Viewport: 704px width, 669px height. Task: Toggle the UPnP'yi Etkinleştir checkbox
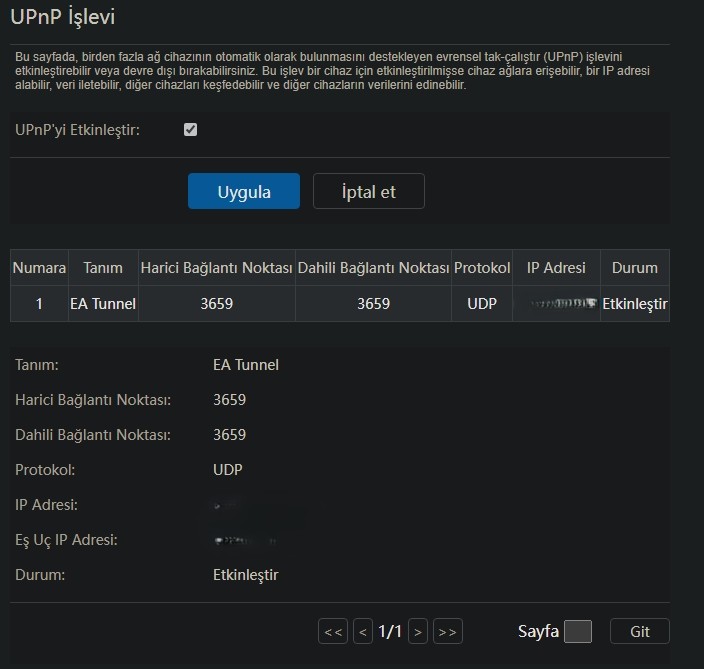(x=191, y=130)
